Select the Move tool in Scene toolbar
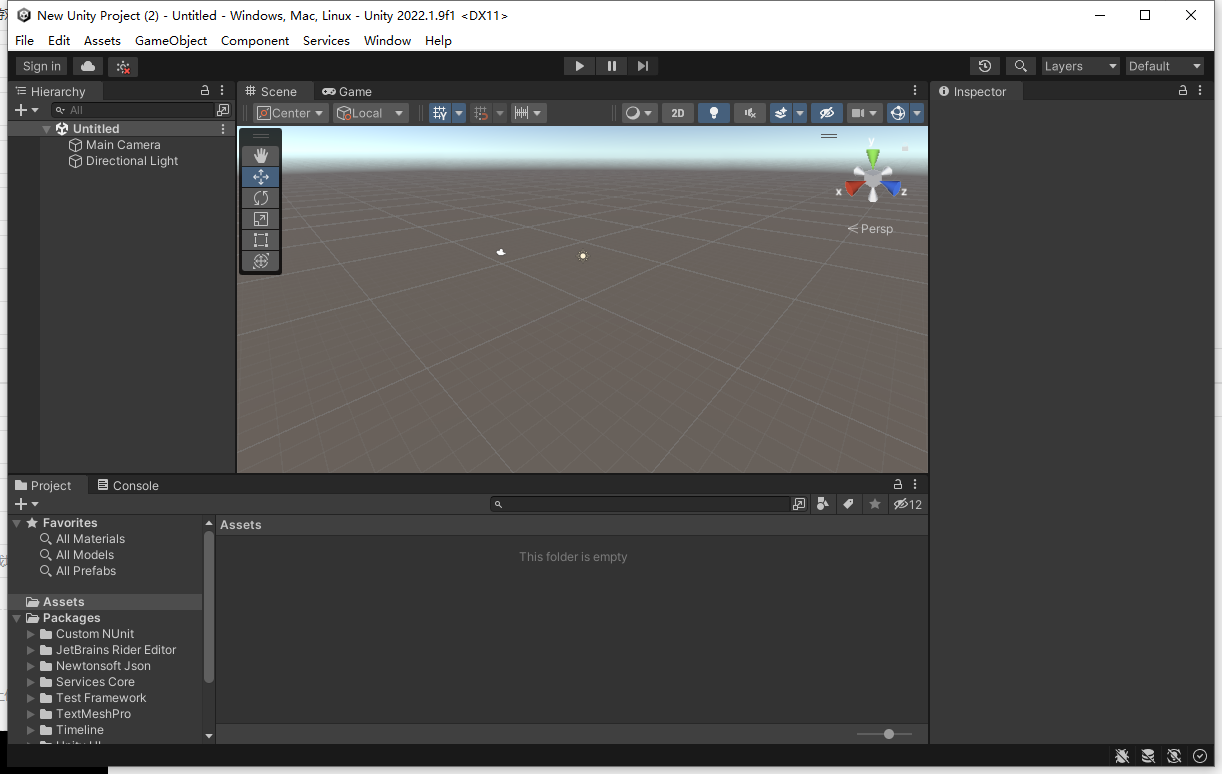 [x=260, y=176]
